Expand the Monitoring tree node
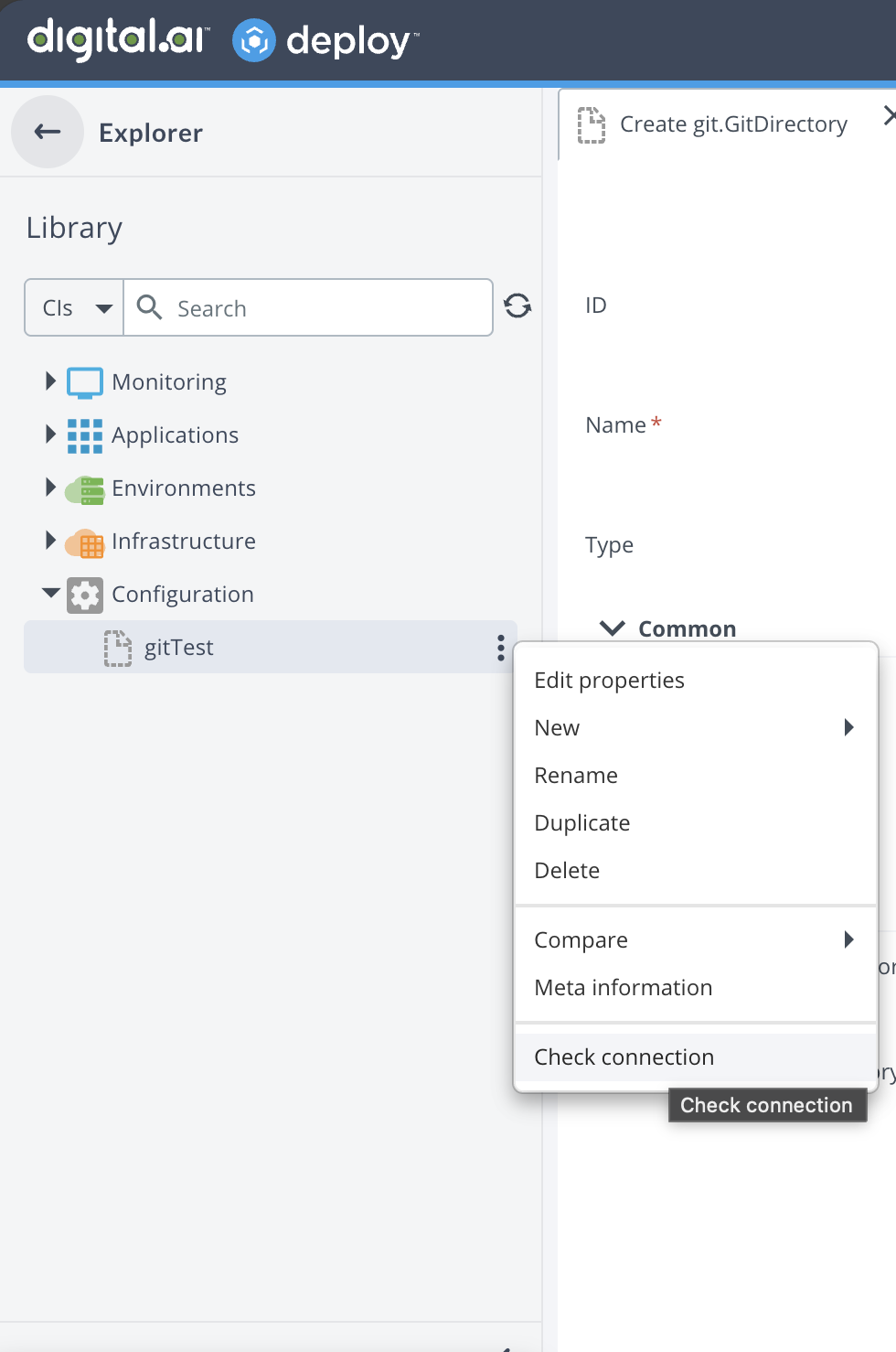The height and width of the screenshot is (1352, 896). point(49,381)
